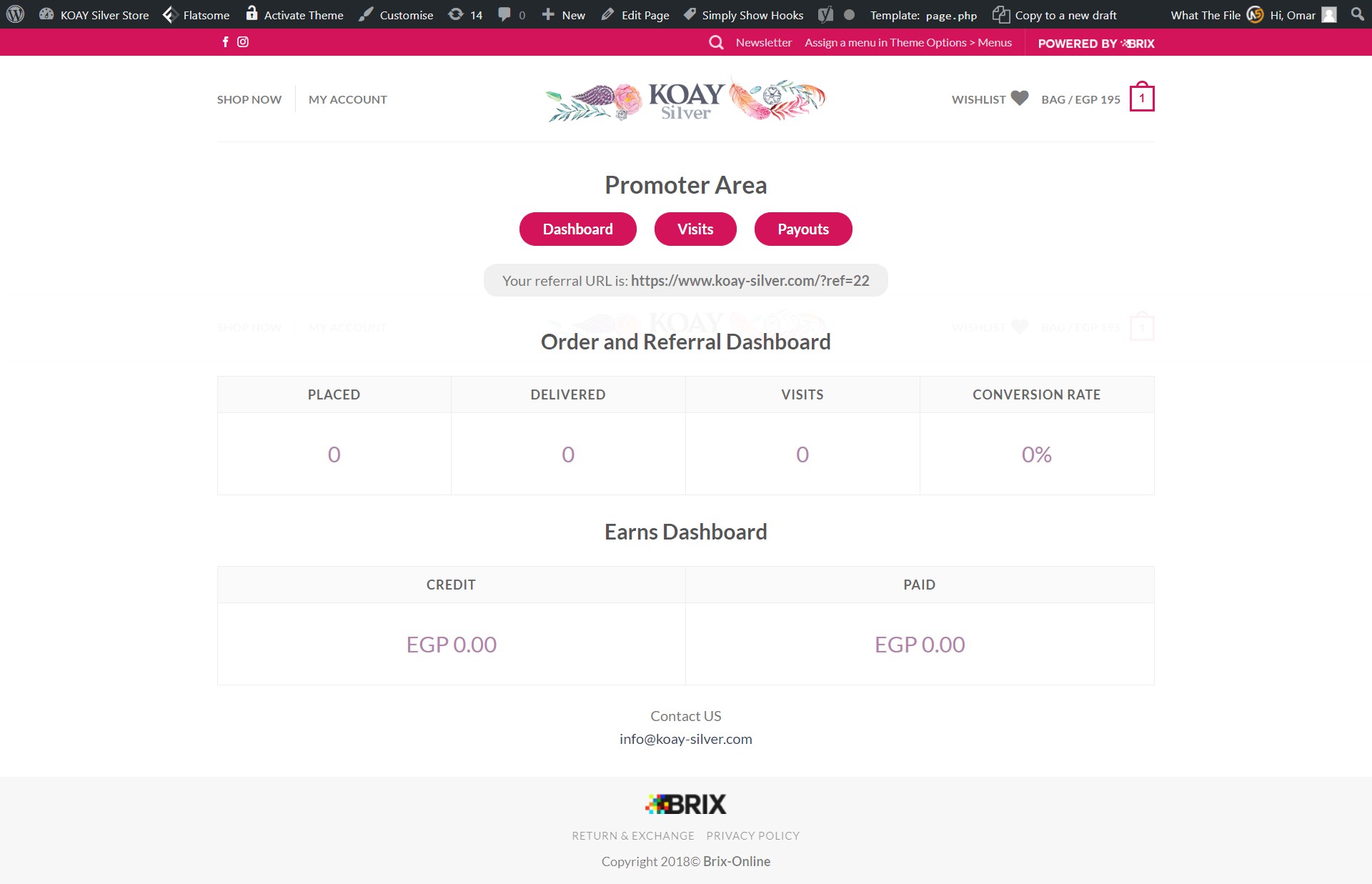The image size is (1372, 884).
Task: Click the Yoast SEO icon
Action: point(825,15)
